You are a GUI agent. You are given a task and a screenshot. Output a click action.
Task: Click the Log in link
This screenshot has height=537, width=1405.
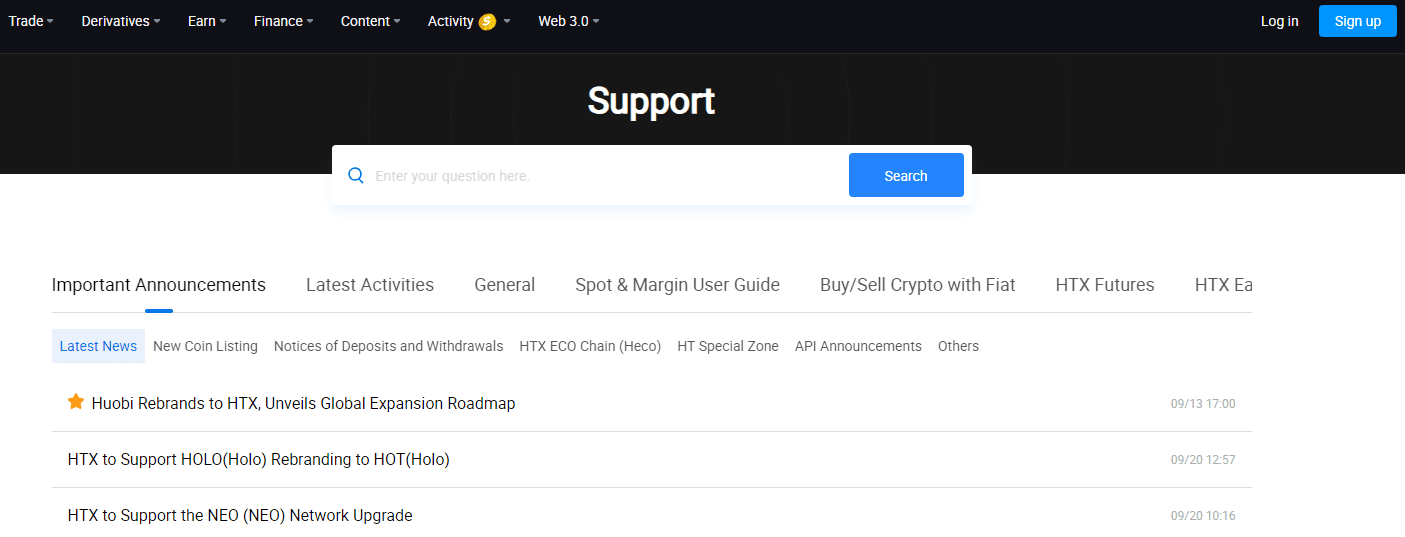(x=1279, y=21)
